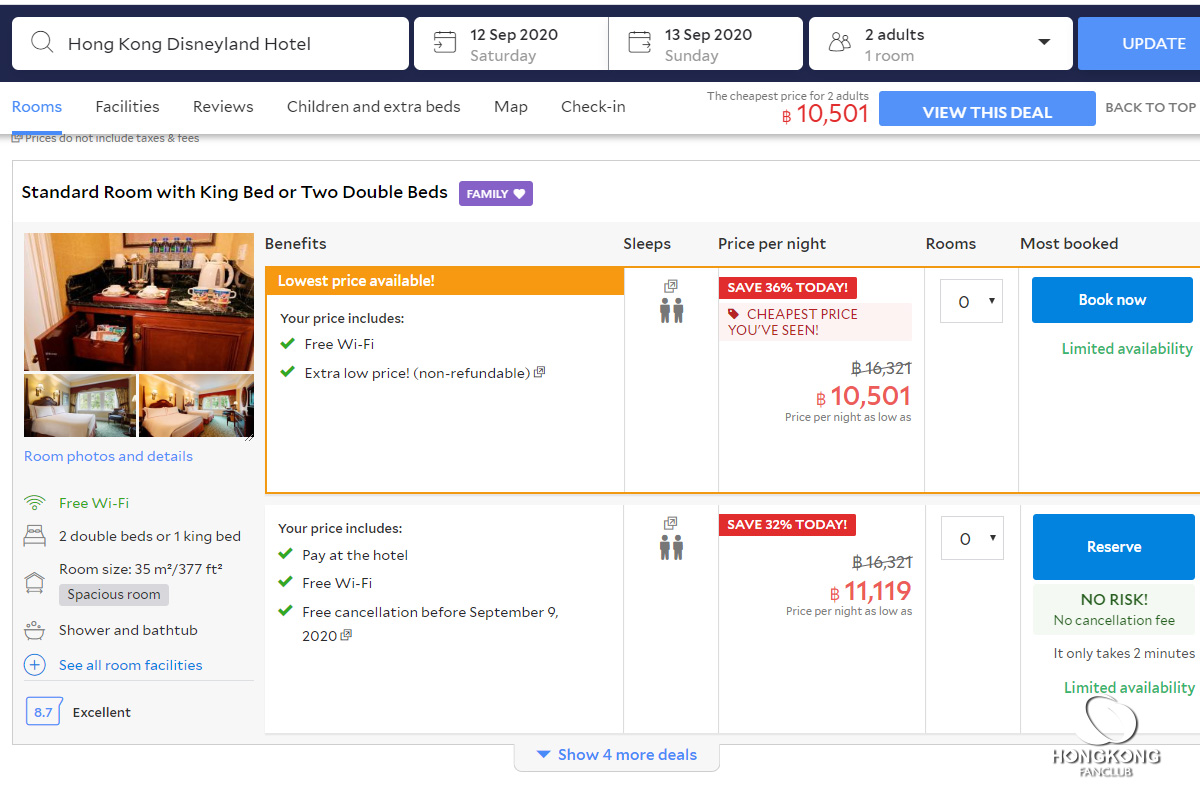1200x800 pixels.
Task: Click the Reserve button
Action: click(x=1114, y=547)
